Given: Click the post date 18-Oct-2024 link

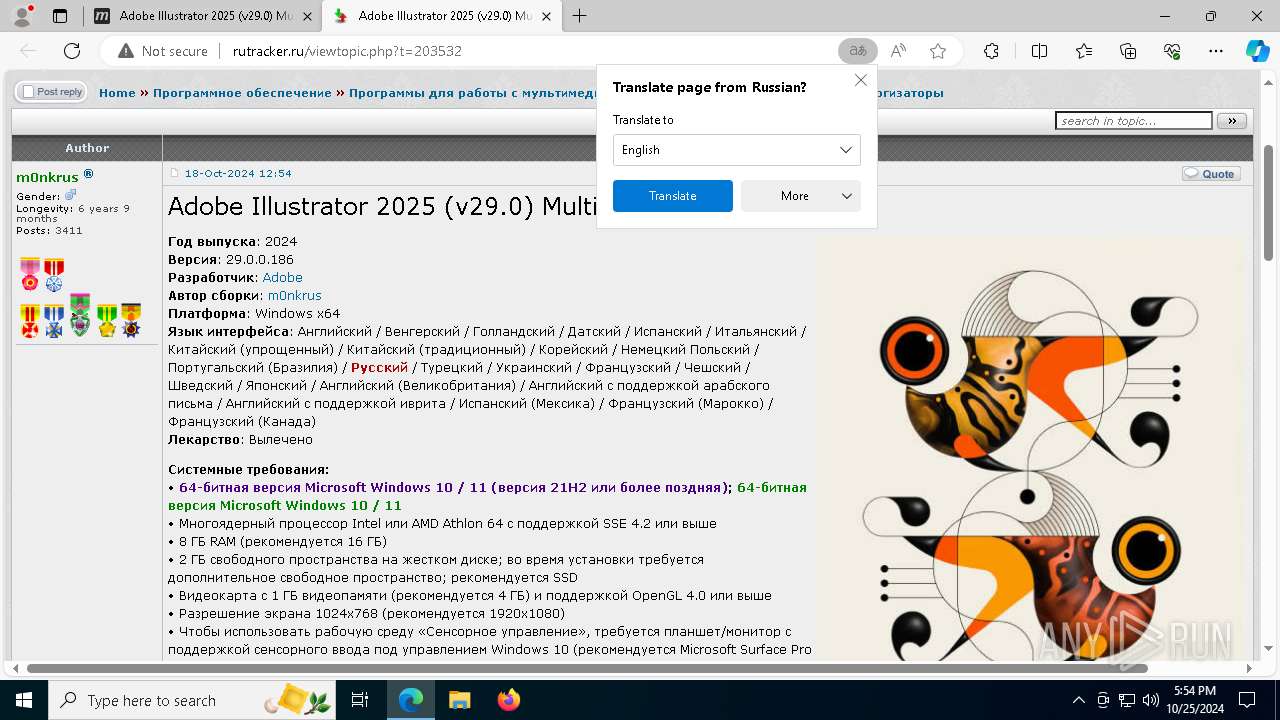Looking at the screenshot, I should tap(238, 173).
